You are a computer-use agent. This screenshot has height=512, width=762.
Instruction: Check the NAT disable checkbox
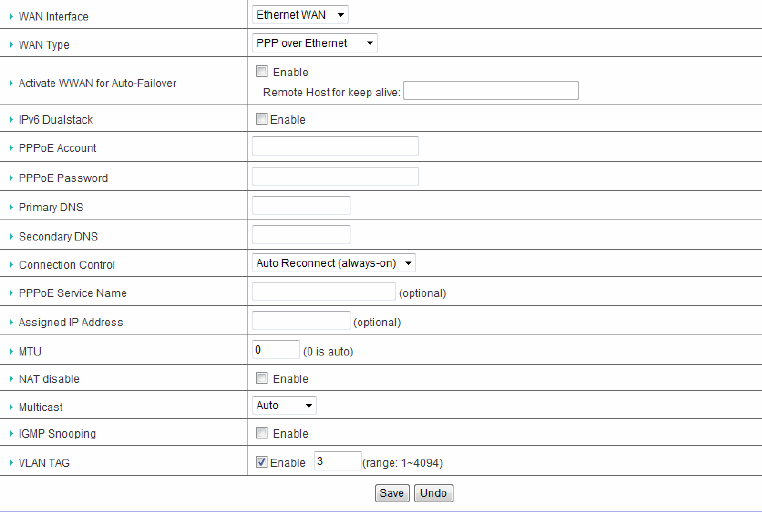tap(262, 379)
